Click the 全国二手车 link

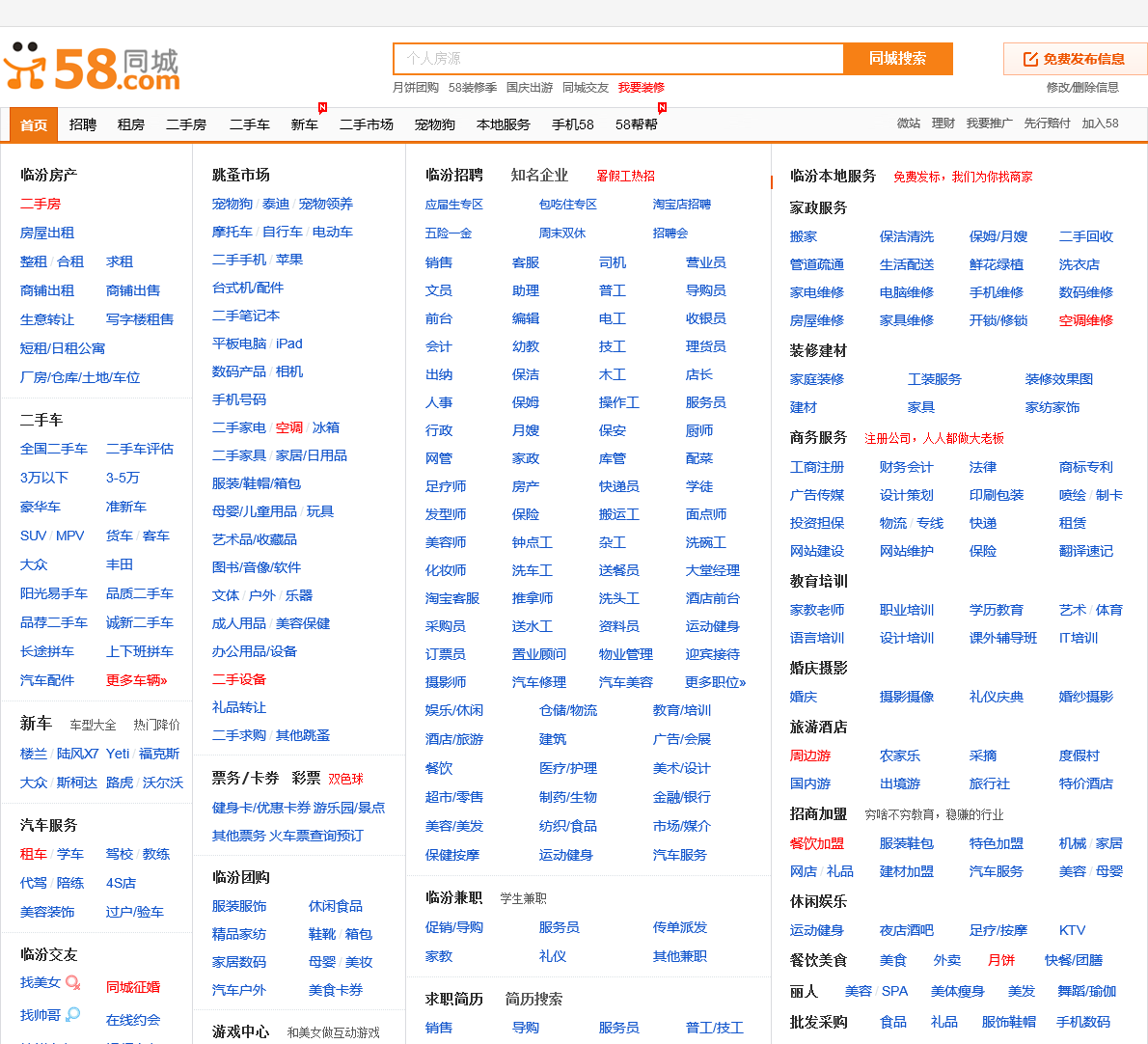tap(53, 449)
